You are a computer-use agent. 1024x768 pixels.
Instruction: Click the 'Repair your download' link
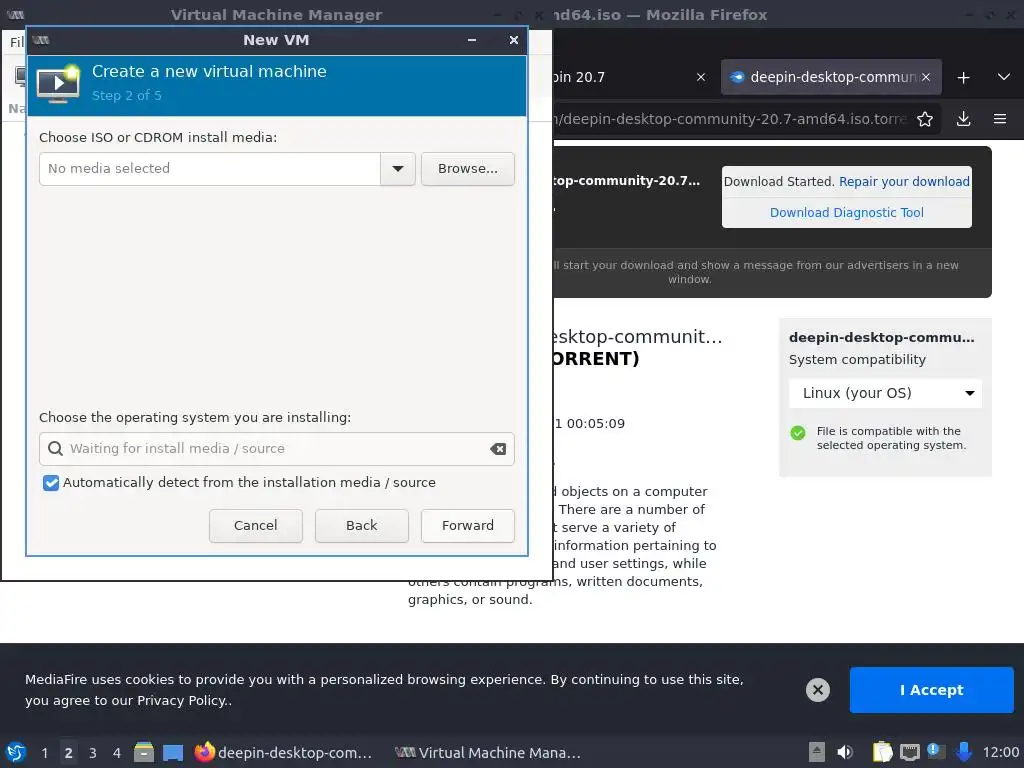coord(904,182)
